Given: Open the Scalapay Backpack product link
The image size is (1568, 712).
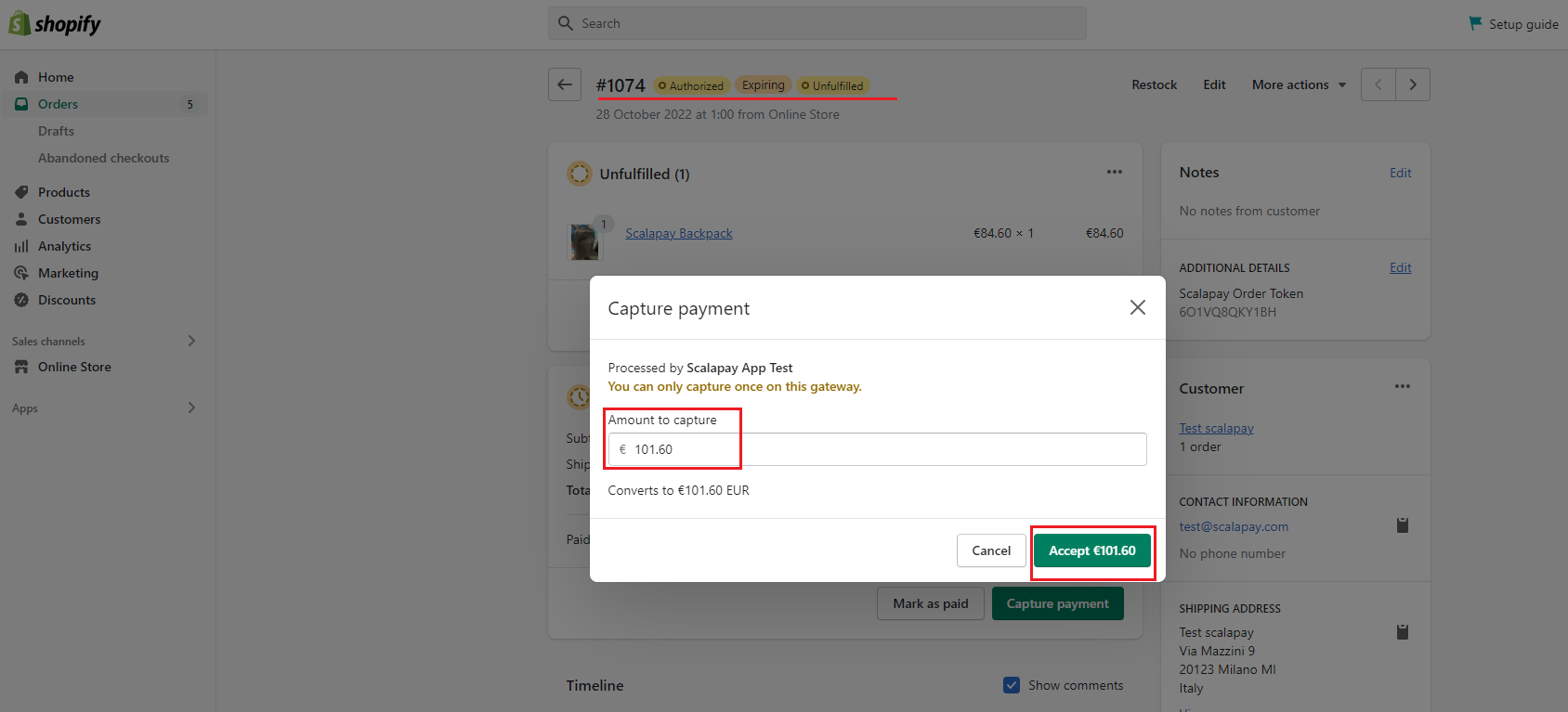Looking at the screenshot, I should (679, 233).
